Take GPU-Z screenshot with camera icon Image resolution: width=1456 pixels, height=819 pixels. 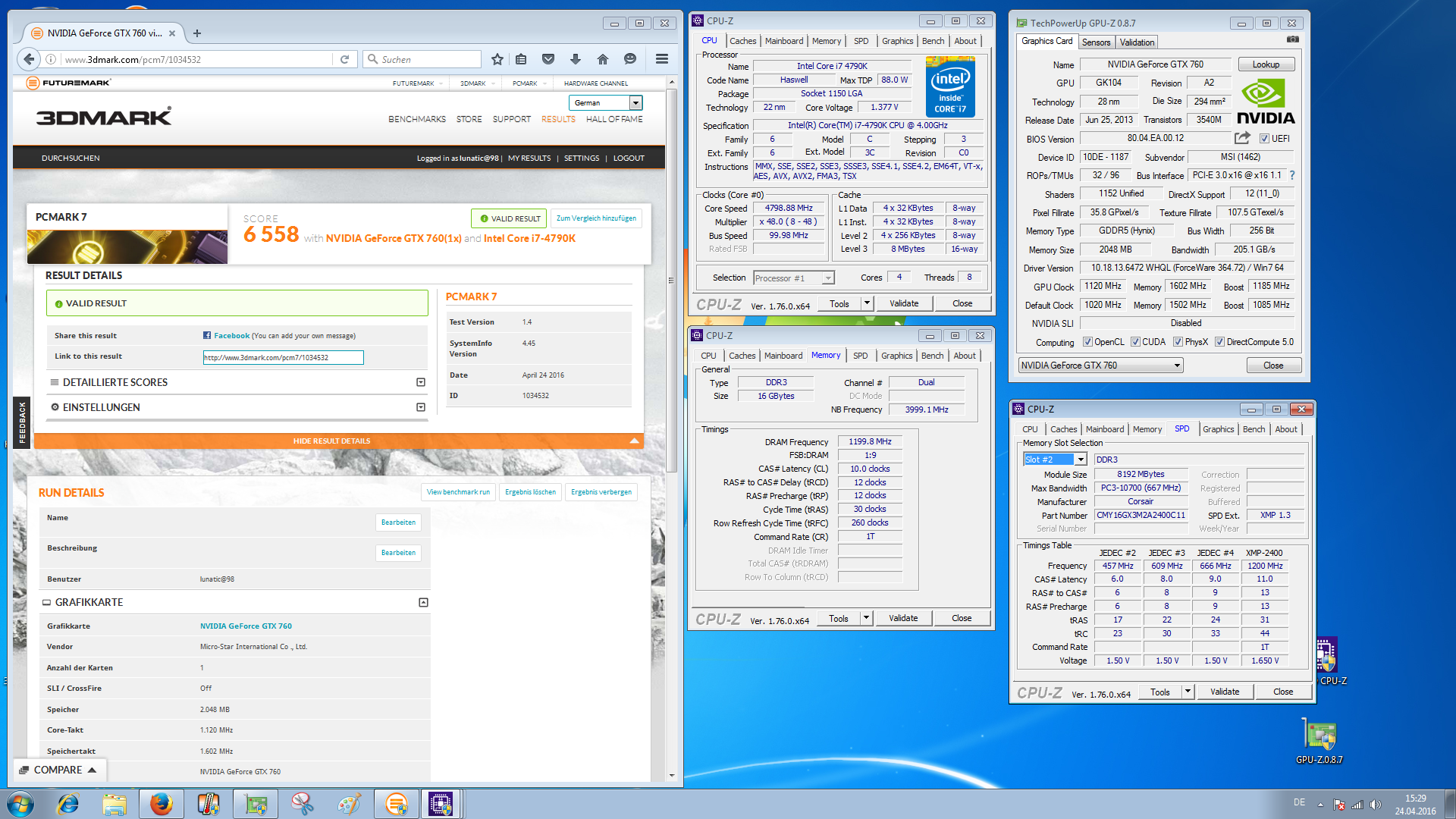[1293, 39]
